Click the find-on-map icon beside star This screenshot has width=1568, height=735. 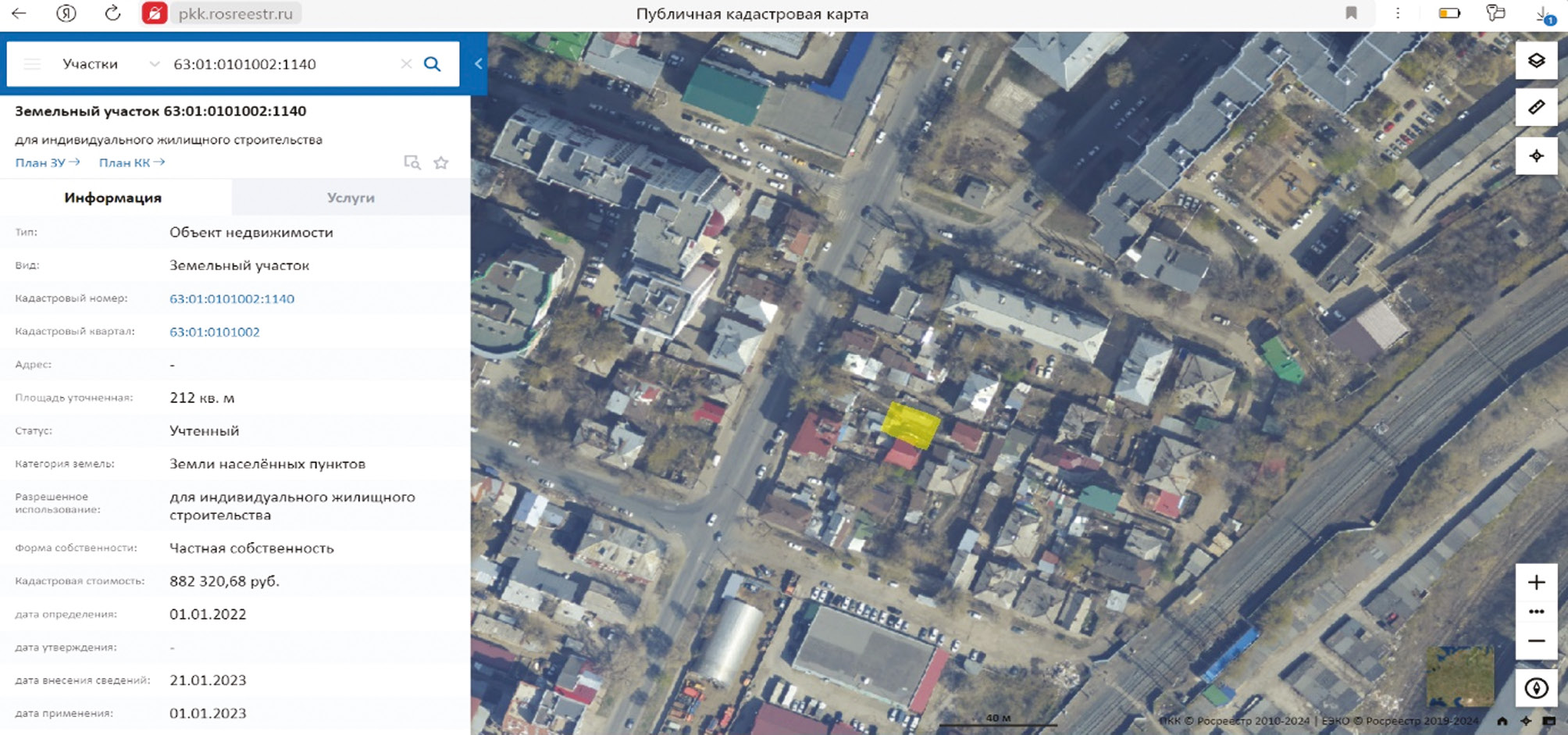point(412,162)
